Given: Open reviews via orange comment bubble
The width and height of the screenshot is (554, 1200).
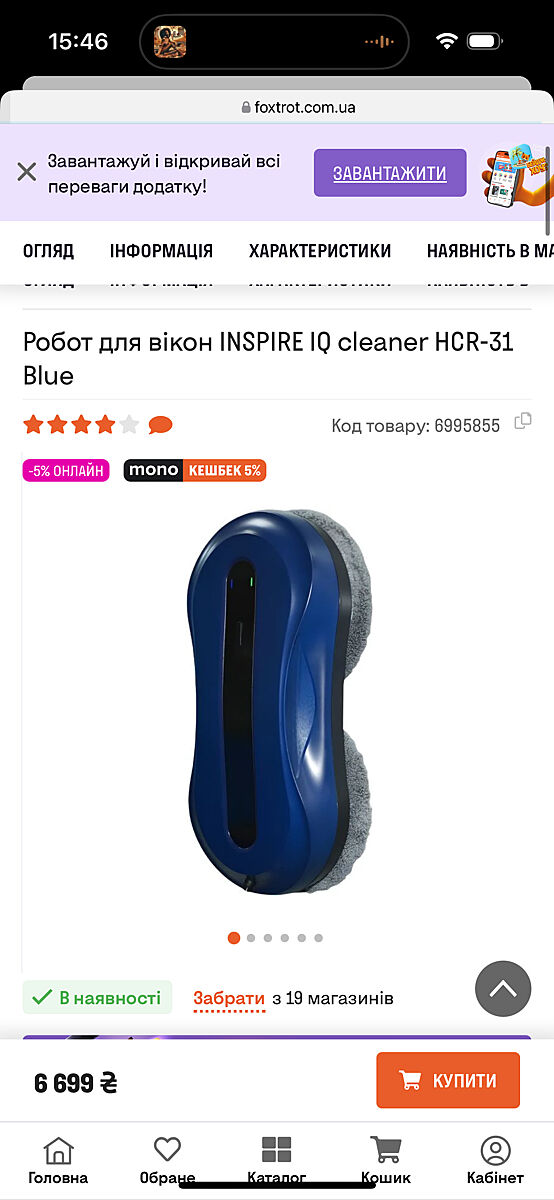Looking at the screenshot, I should click(160, 425).
